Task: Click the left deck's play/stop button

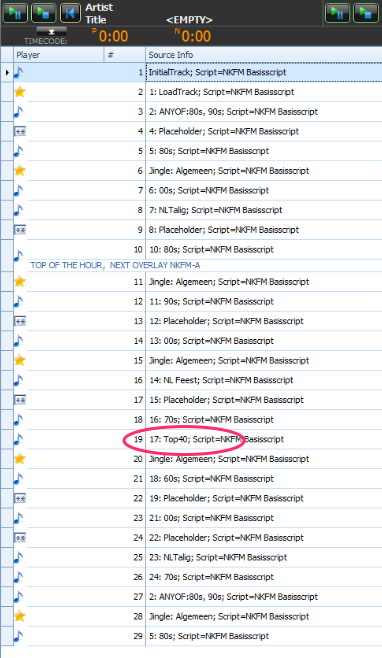Action: (x=44, y=13)
